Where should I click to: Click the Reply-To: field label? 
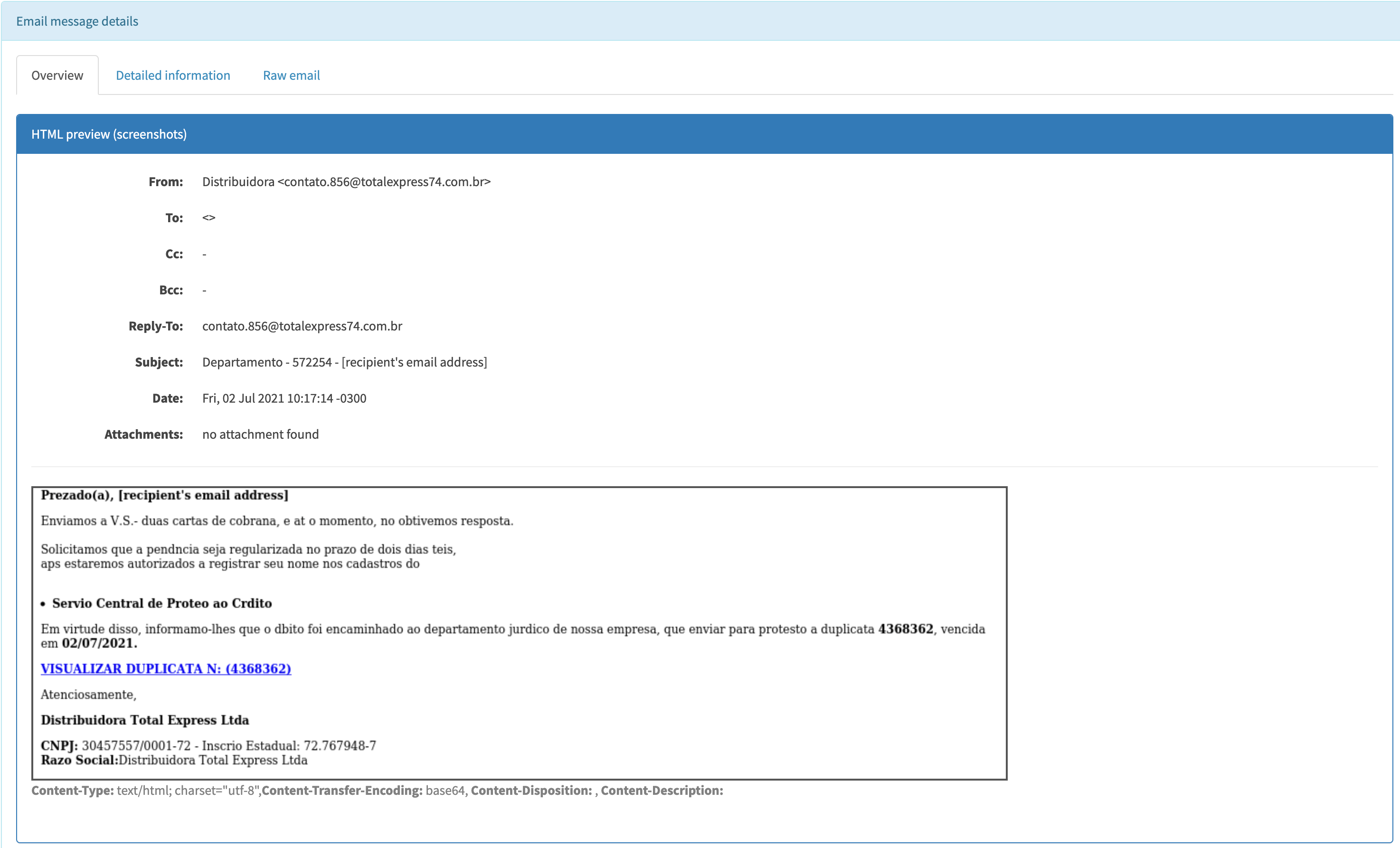pyautogui.click(x=156, y=326)
